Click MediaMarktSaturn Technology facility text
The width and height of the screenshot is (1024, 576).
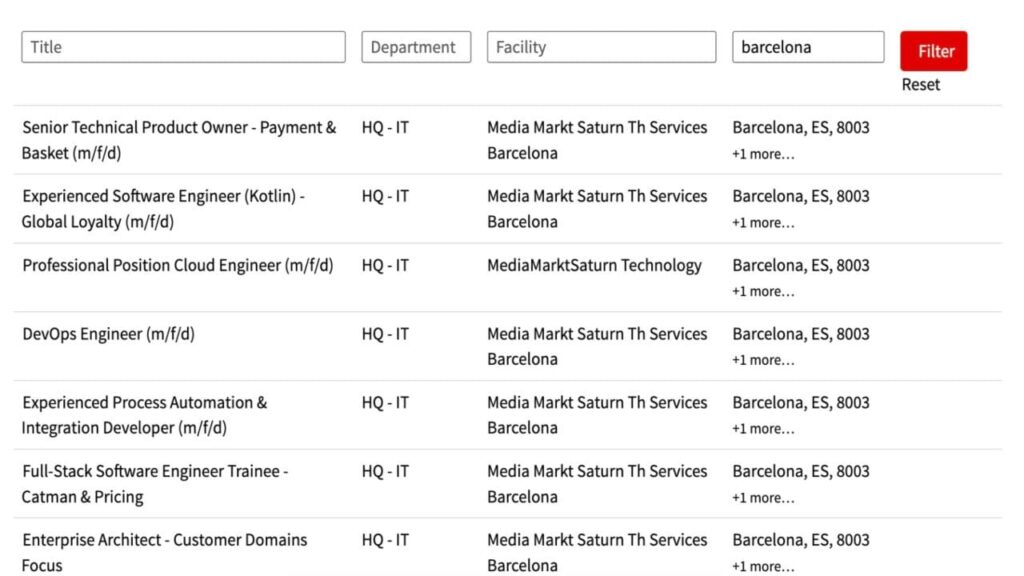[594, 265]
